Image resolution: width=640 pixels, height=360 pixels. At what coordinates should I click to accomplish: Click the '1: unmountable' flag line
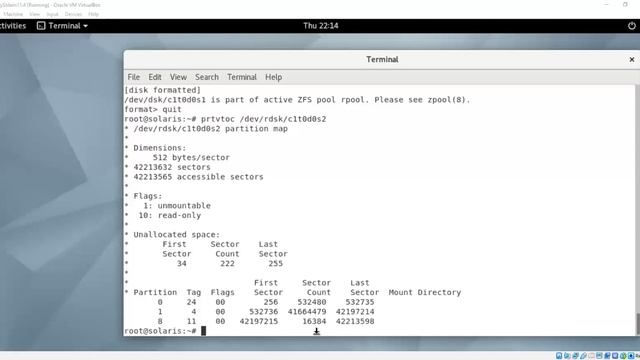177,206
